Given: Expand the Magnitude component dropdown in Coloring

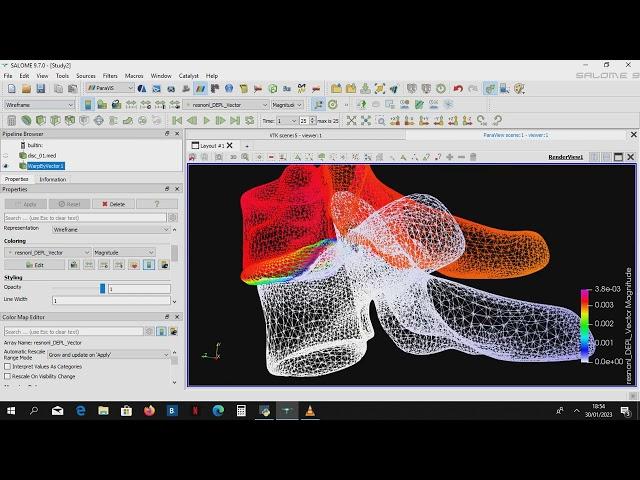Looking at the screenshot, I should [131, 252].
